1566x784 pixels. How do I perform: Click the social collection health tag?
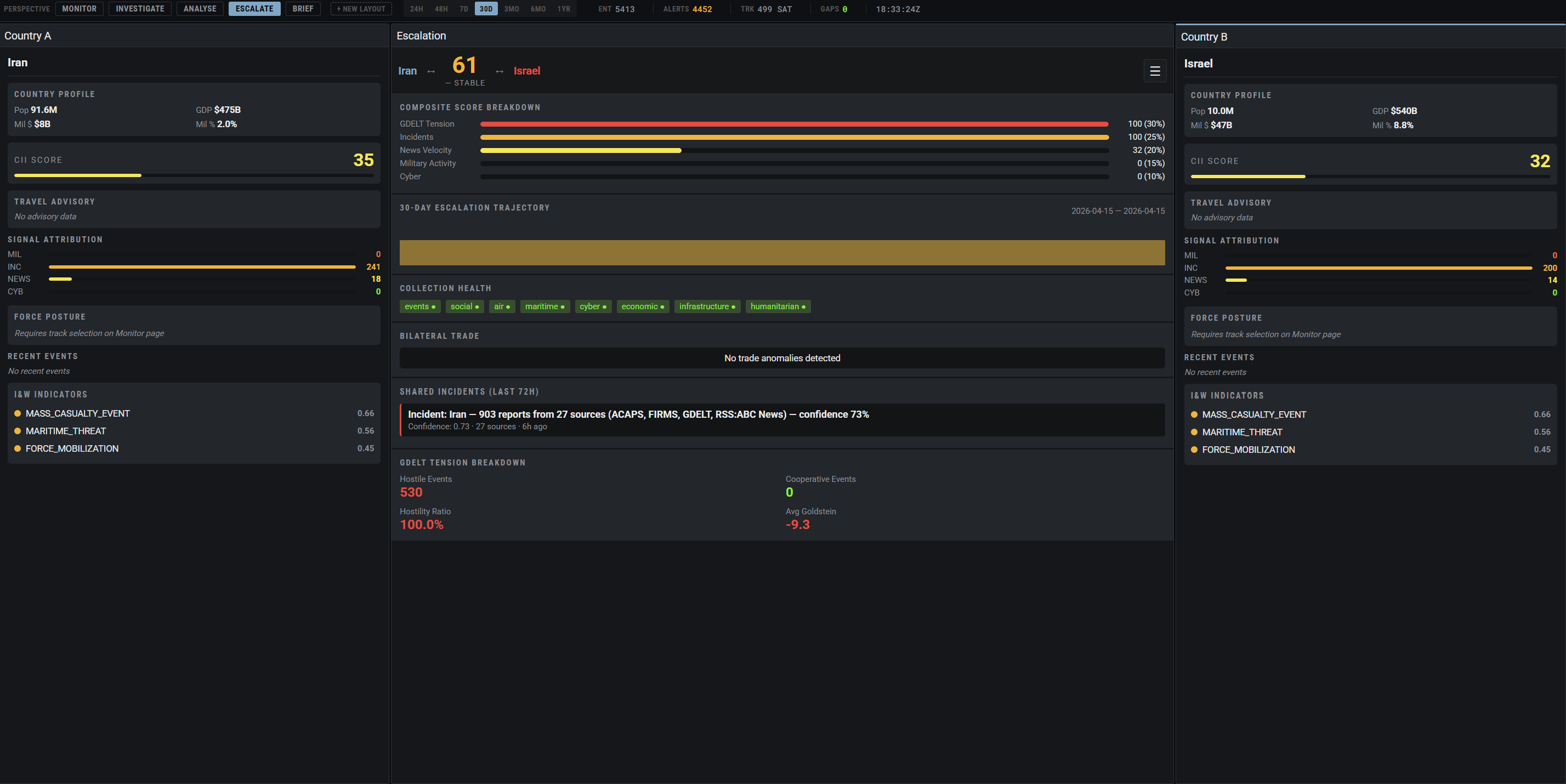(464, 306)
